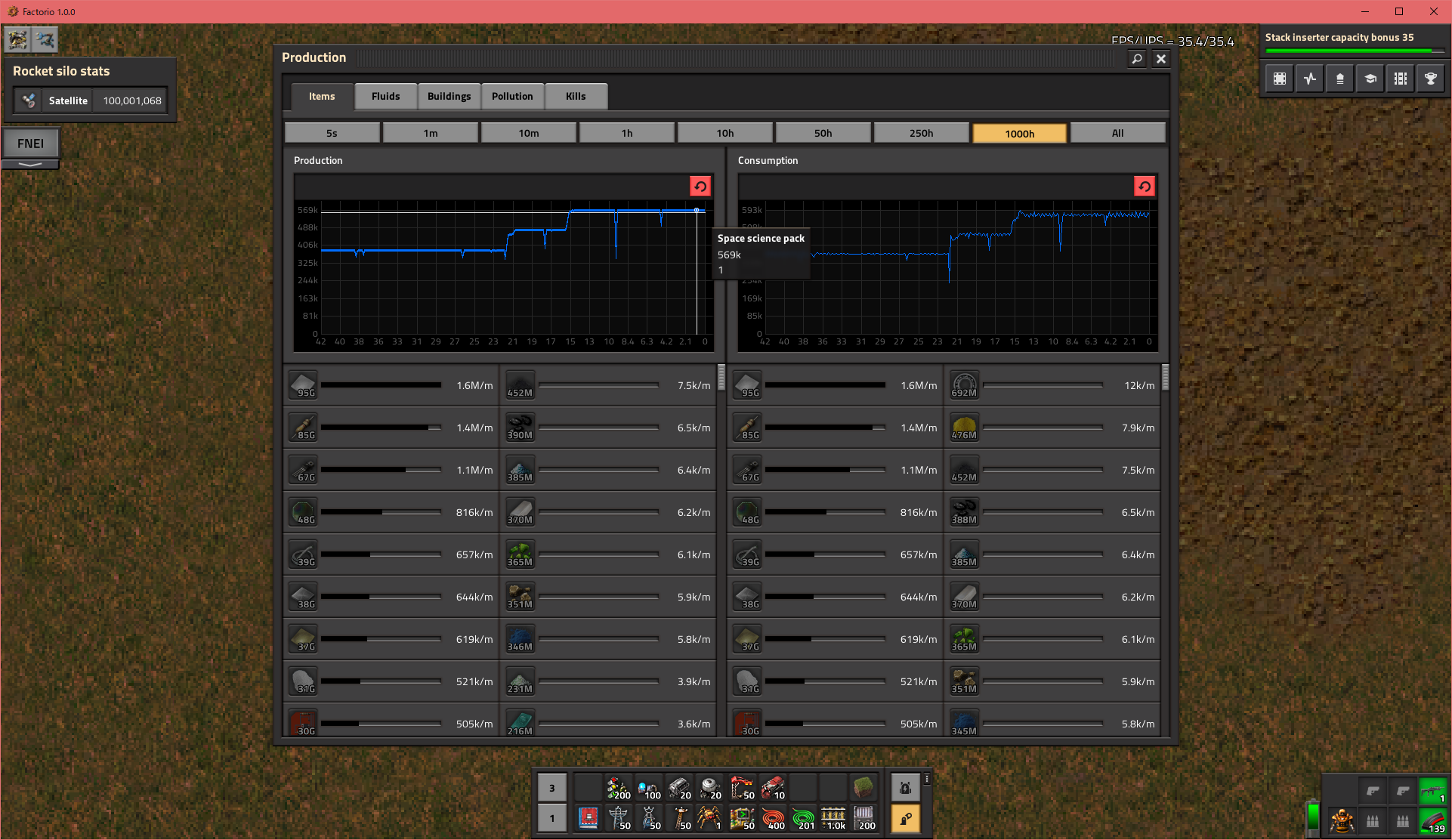Expand the FNEI panel drag handle below
This screenshot has height=840, width=1452.
click(x=30, y=164)
